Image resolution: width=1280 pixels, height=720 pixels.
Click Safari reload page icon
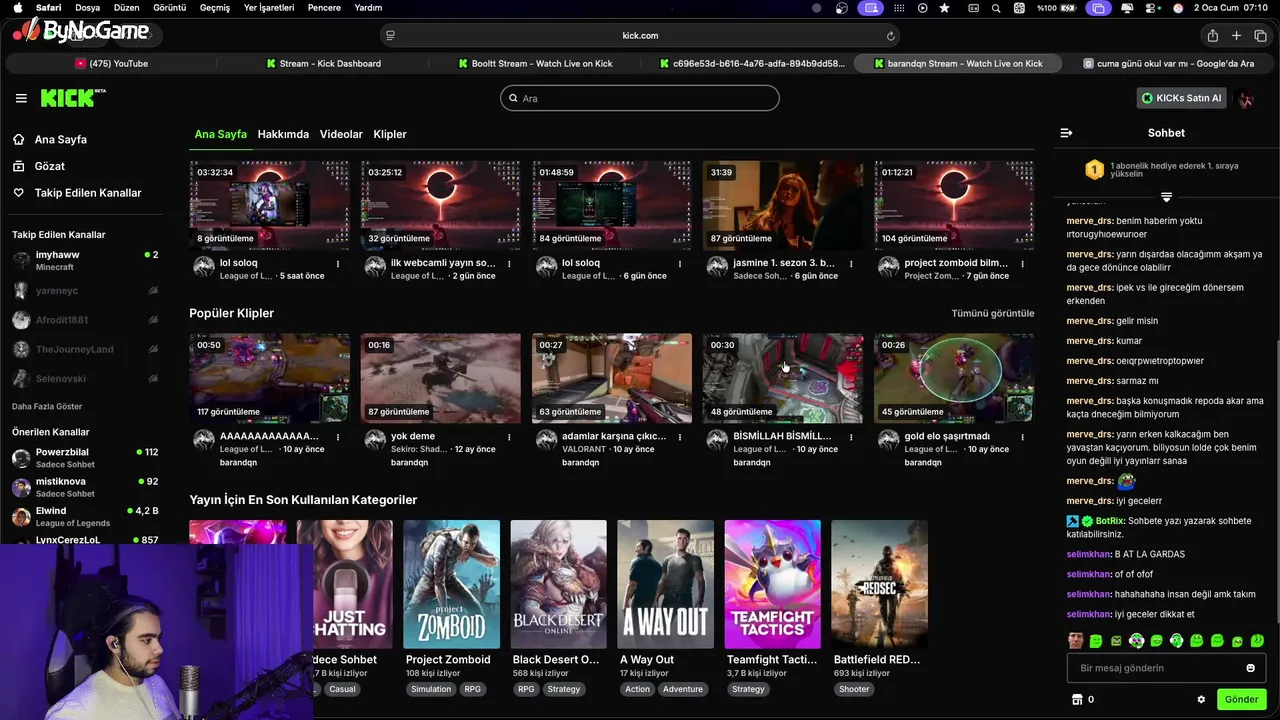coord(890,36)
